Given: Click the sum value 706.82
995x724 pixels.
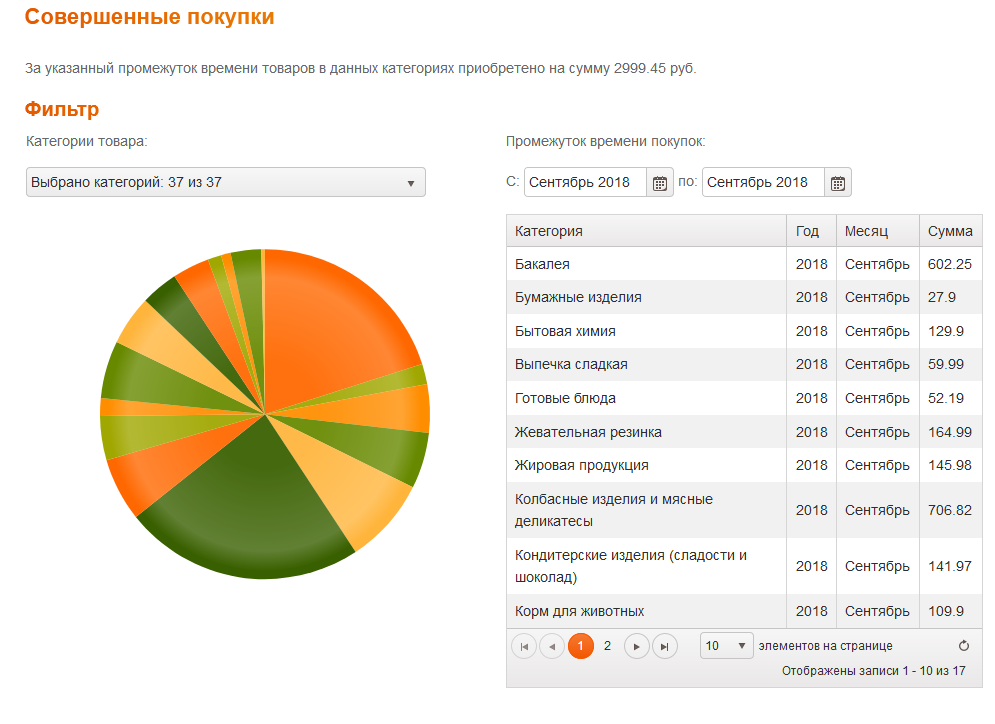Looking at the screenshot, I should (x=949, y=510).
